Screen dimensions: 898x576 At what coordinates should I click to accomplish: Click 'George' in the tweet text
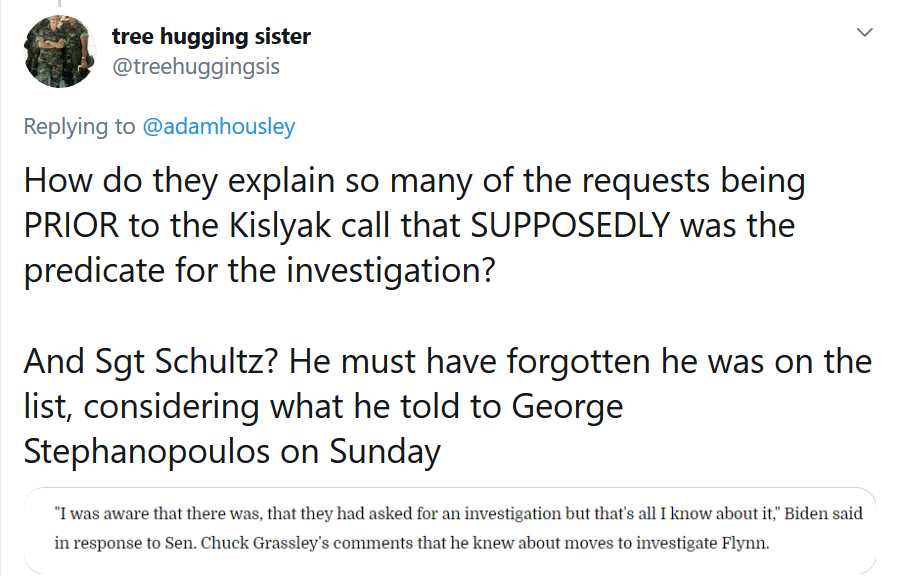click(x=566, y=406)
